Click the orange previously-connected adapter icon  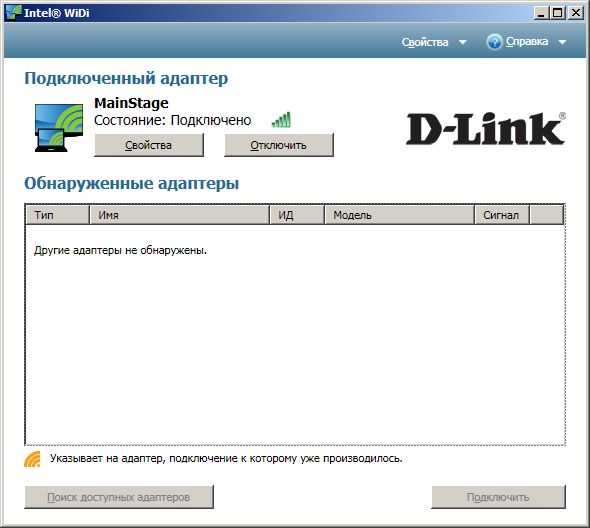pos(32,459)
